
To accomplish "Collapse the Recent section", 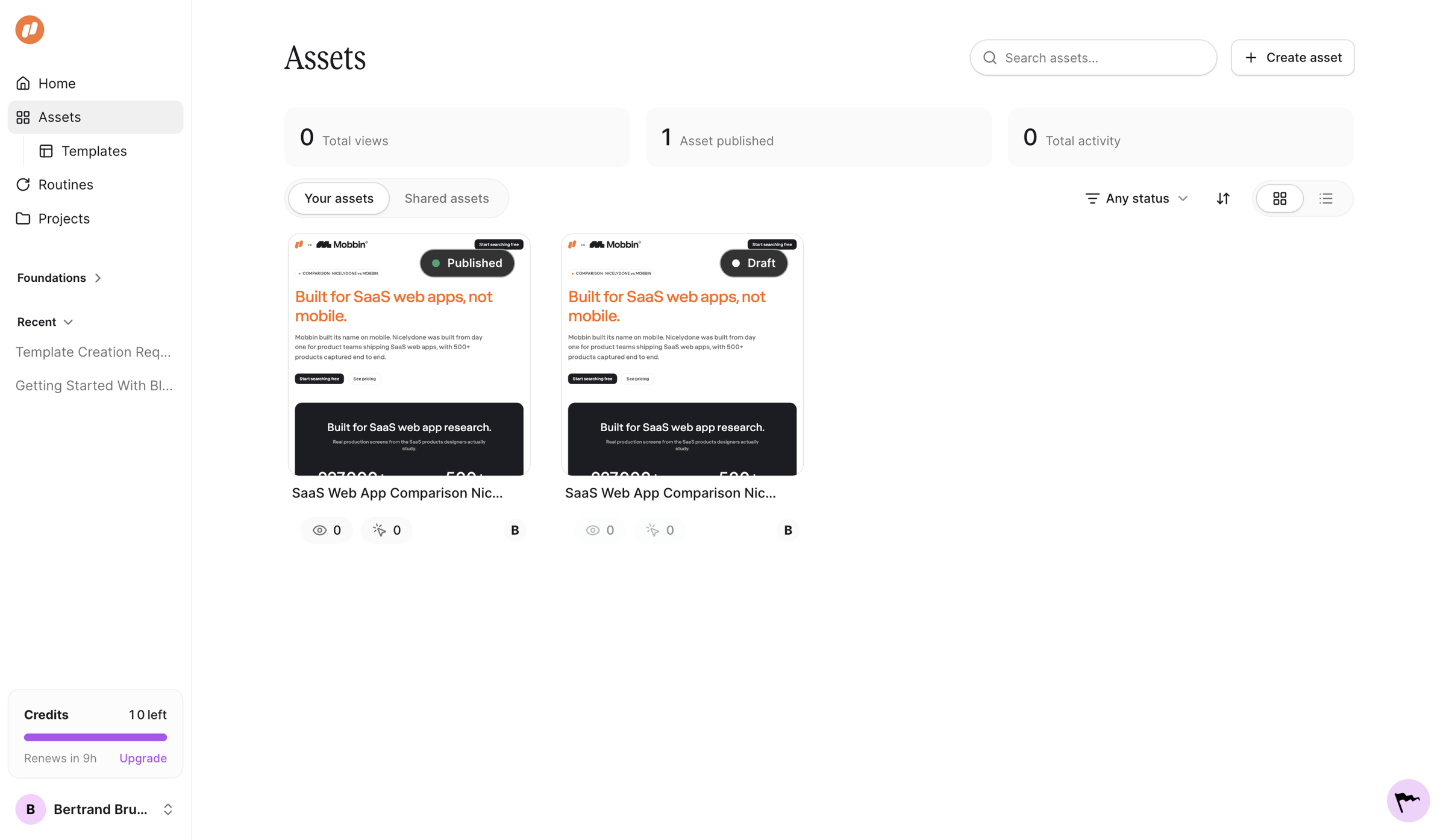I will (45, 322).
